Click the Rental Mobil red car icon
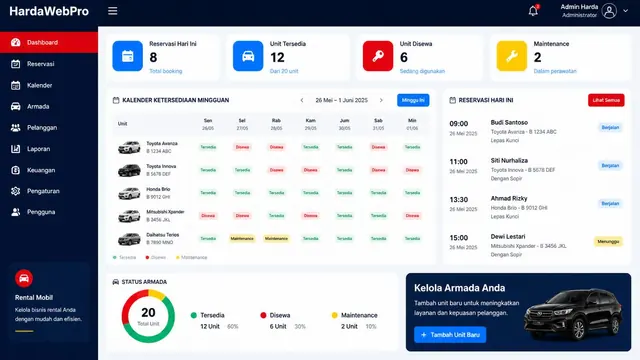Viewport: 640px width, 360px height. tap(24, 278)
